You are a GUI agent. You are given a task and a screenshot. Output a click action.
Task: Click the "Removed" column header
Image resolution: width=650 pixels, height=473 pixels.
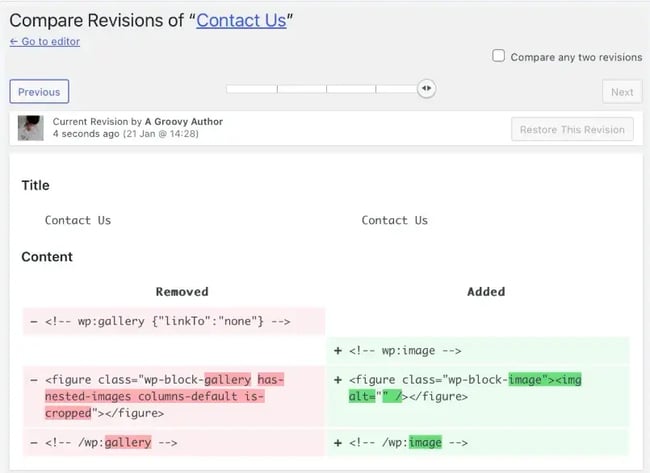point(182,291)
